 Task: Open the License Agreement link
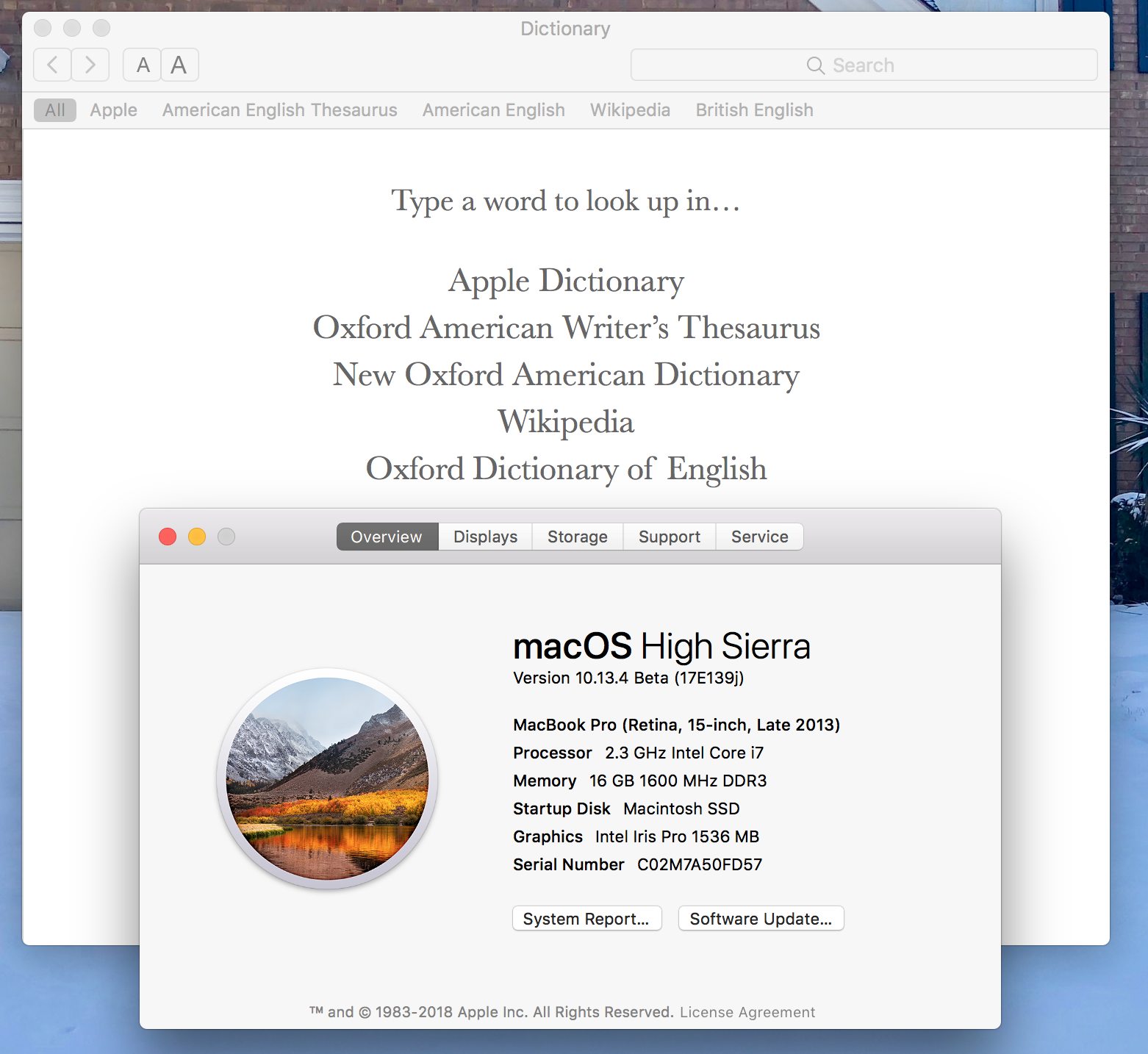point(747,1012)
